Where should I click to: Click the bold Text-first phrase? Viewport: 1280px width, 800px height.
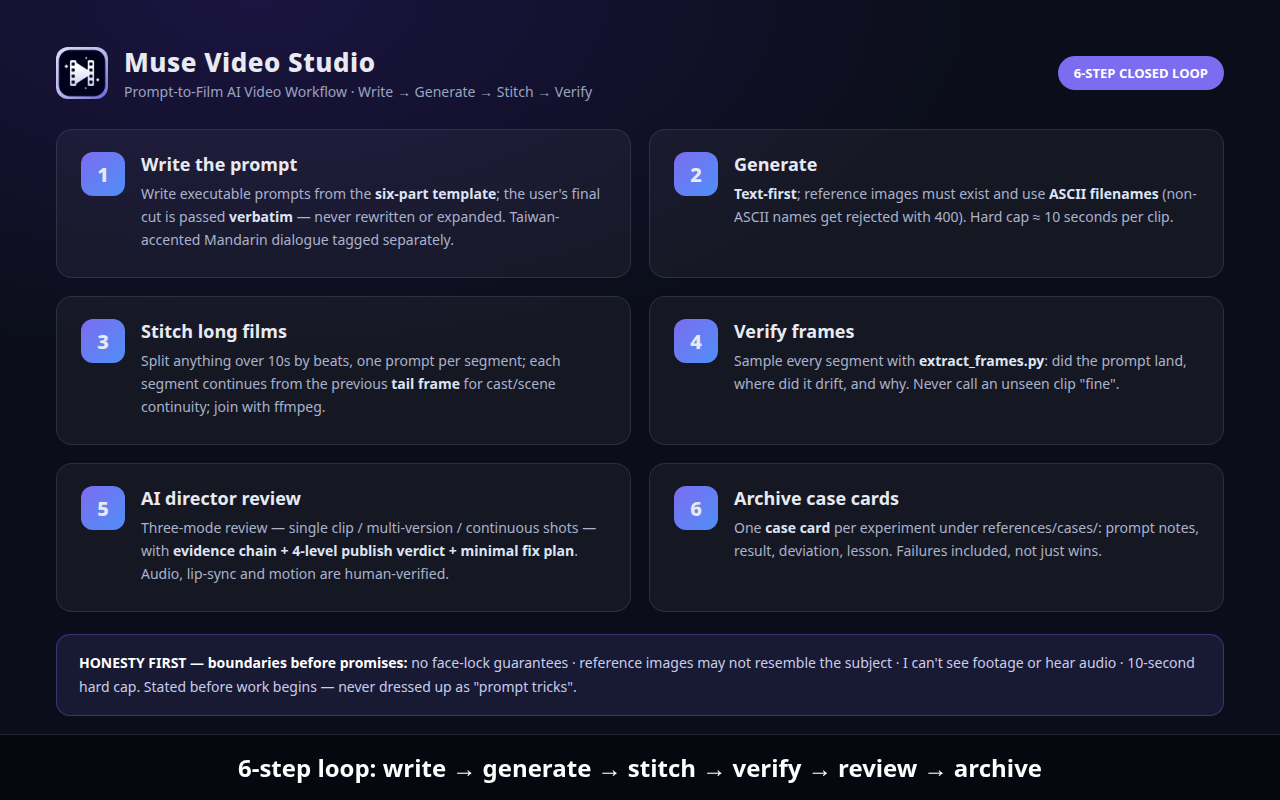(x=766, y=194)
